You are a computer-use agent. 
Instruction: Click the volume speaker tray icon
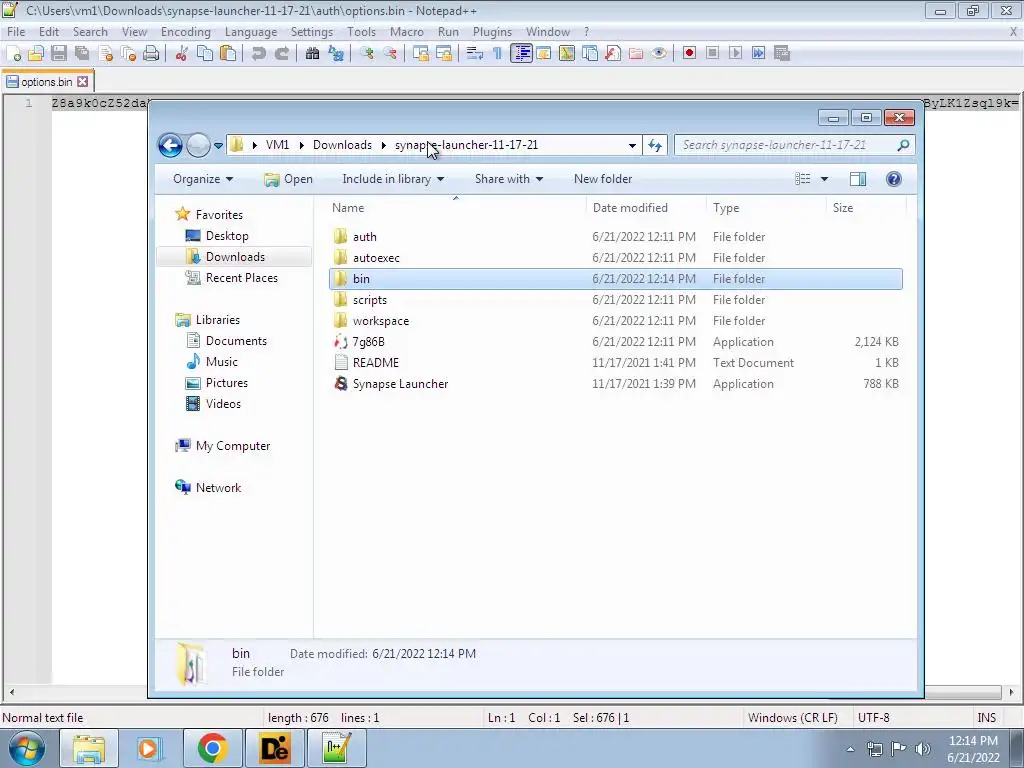pyautogui.click(x=923, y=749)
